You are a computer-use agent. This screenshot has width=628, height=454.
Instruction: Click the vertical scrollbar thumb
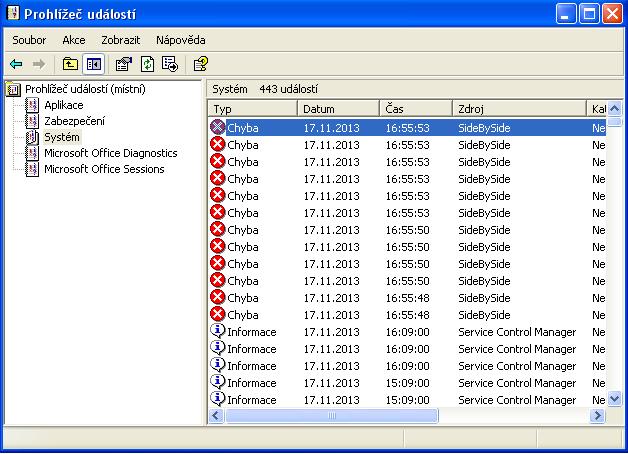[x=614, y=122]
